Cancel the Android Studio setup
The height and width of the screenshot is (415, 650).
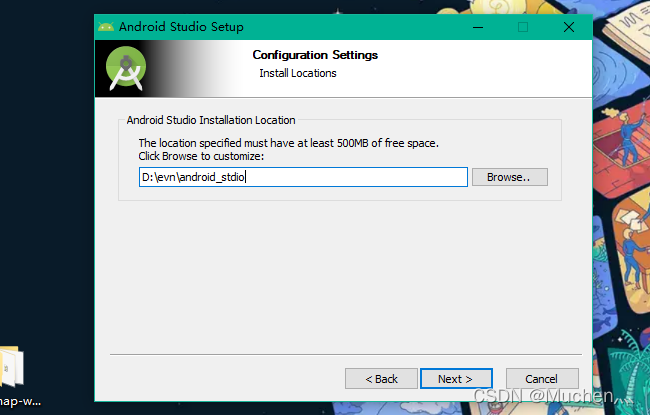[542, 379]
